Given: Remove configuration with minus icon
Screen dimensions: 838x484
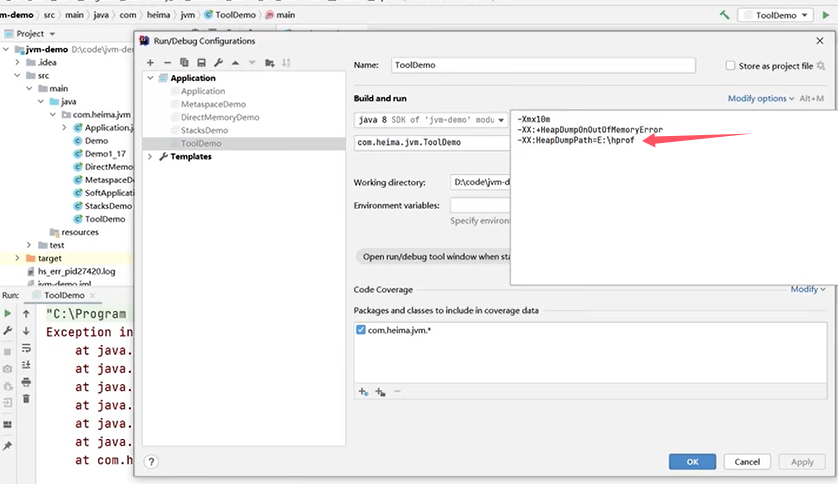Looking at the screenshot, I should (x=167, y=63).
